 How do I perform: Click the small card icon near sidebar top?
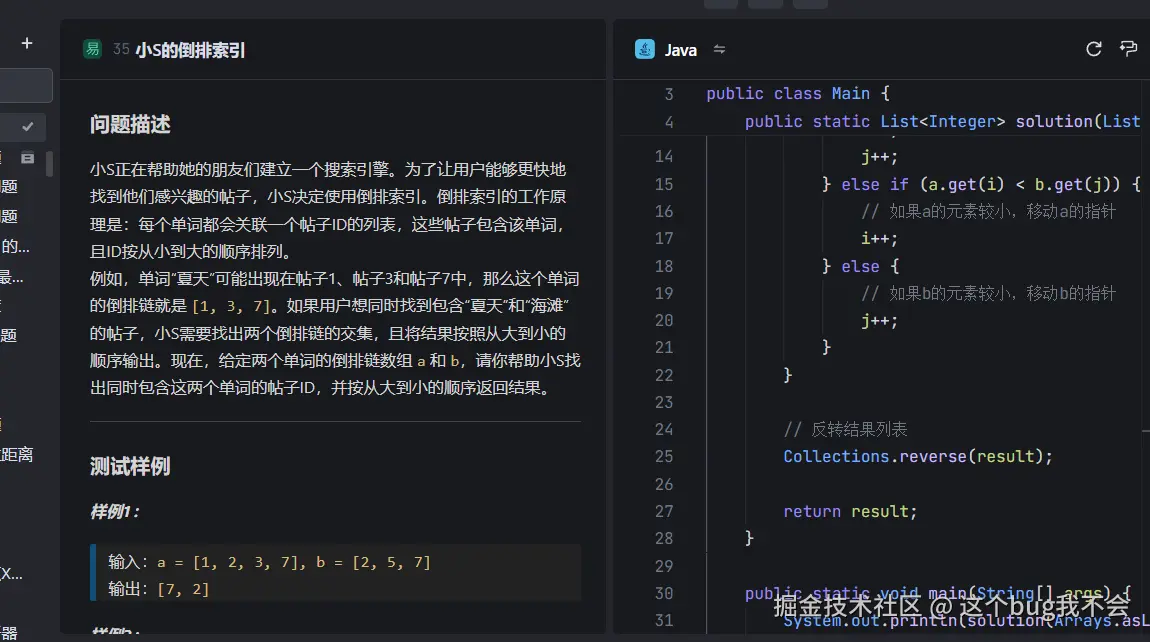tap(28, 157)
